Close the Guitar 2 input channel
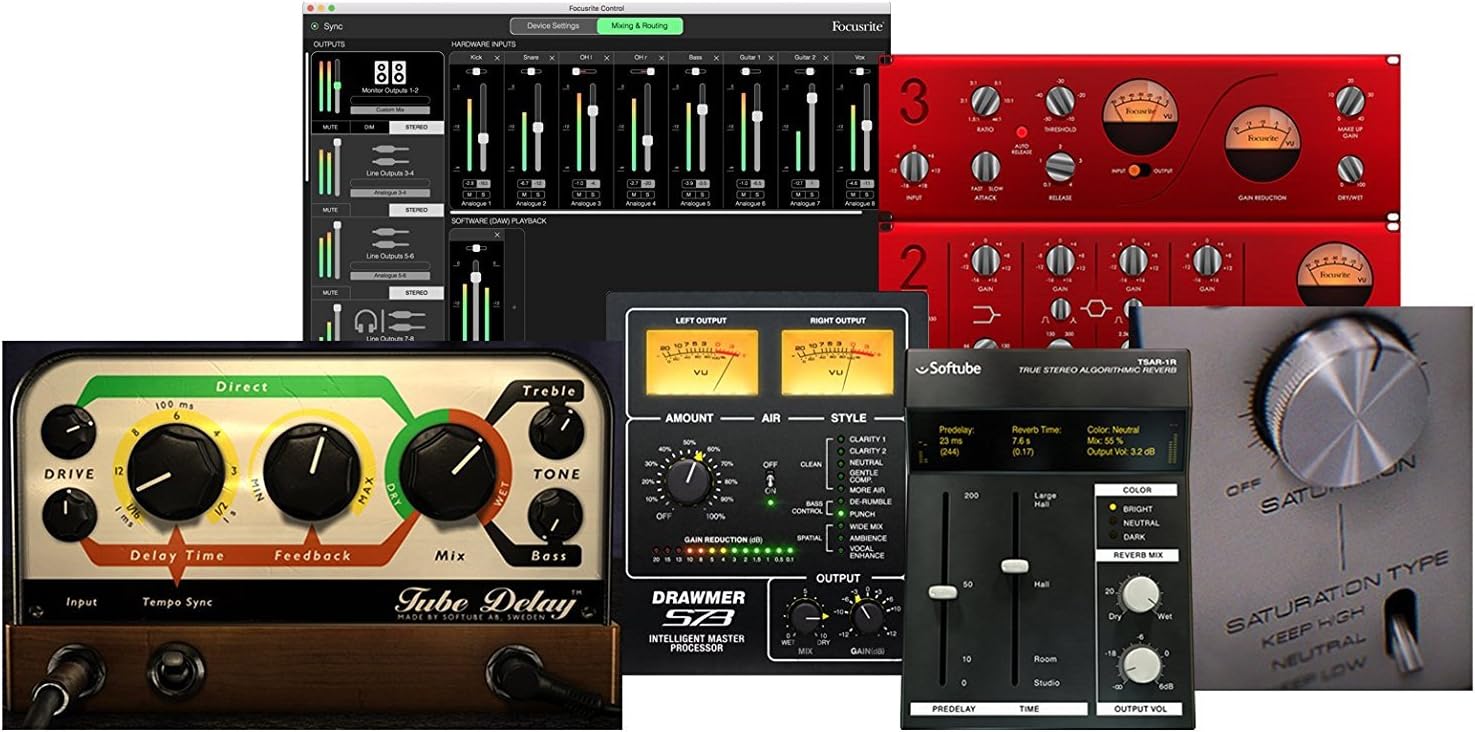This screenshot has height=732, width=1475. 826,58
